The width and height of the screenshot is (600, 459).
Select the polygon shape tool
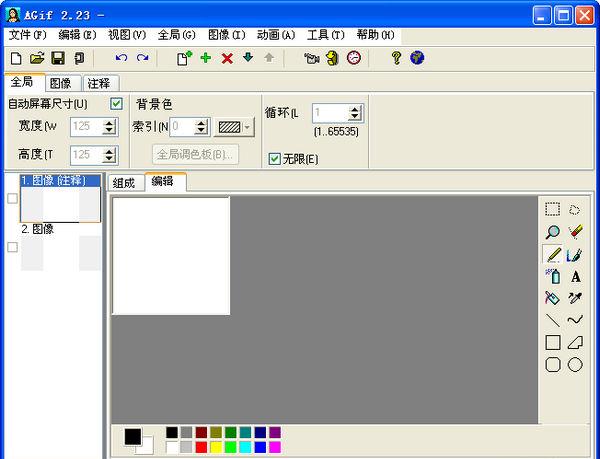point(575,343)
